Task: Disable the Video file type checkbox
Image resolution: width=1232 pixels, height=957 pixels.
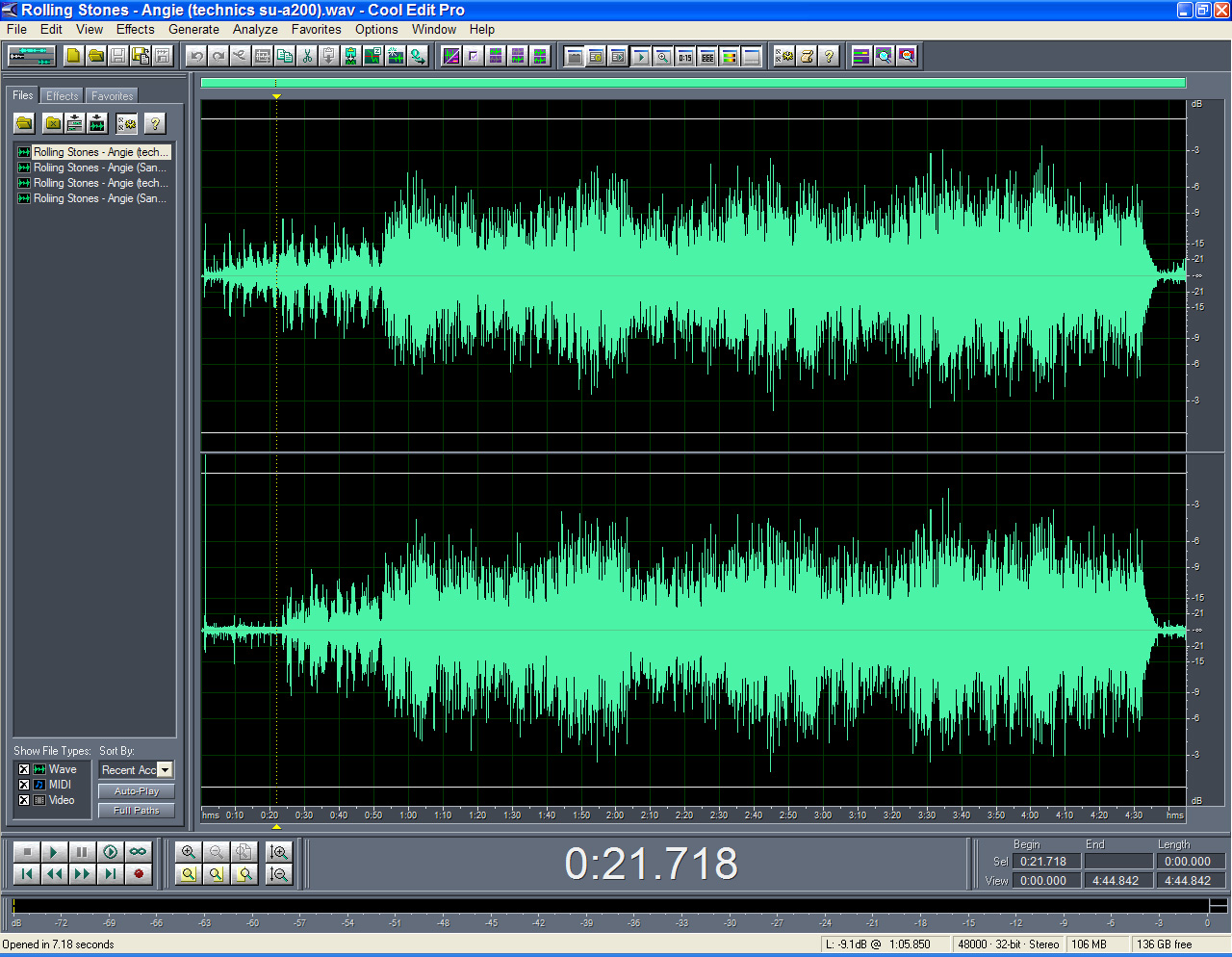Action: click(x=24, y=800)
